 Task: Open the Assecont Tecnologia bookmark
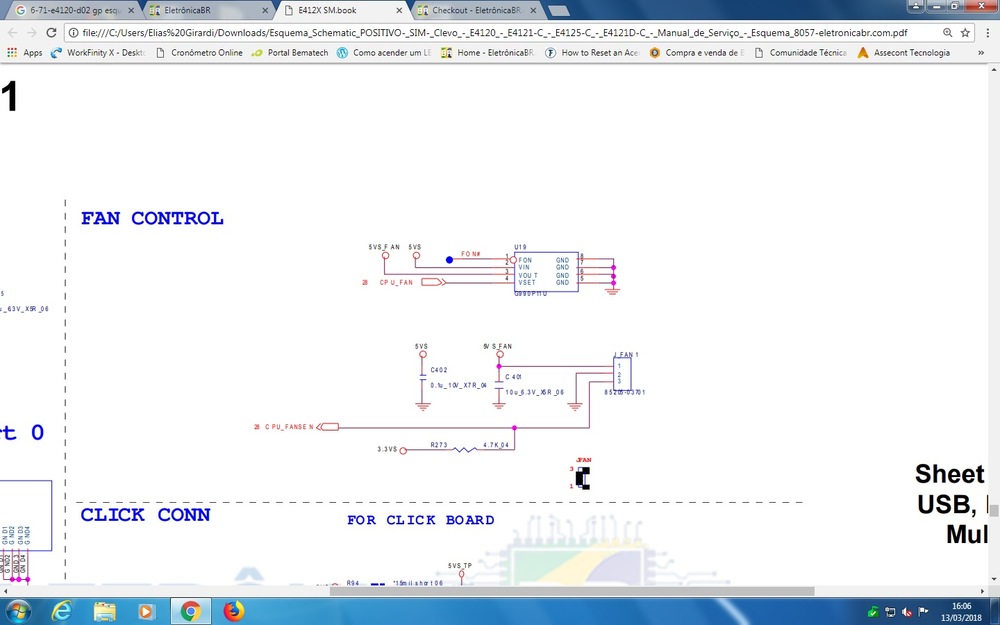[903, 53]
